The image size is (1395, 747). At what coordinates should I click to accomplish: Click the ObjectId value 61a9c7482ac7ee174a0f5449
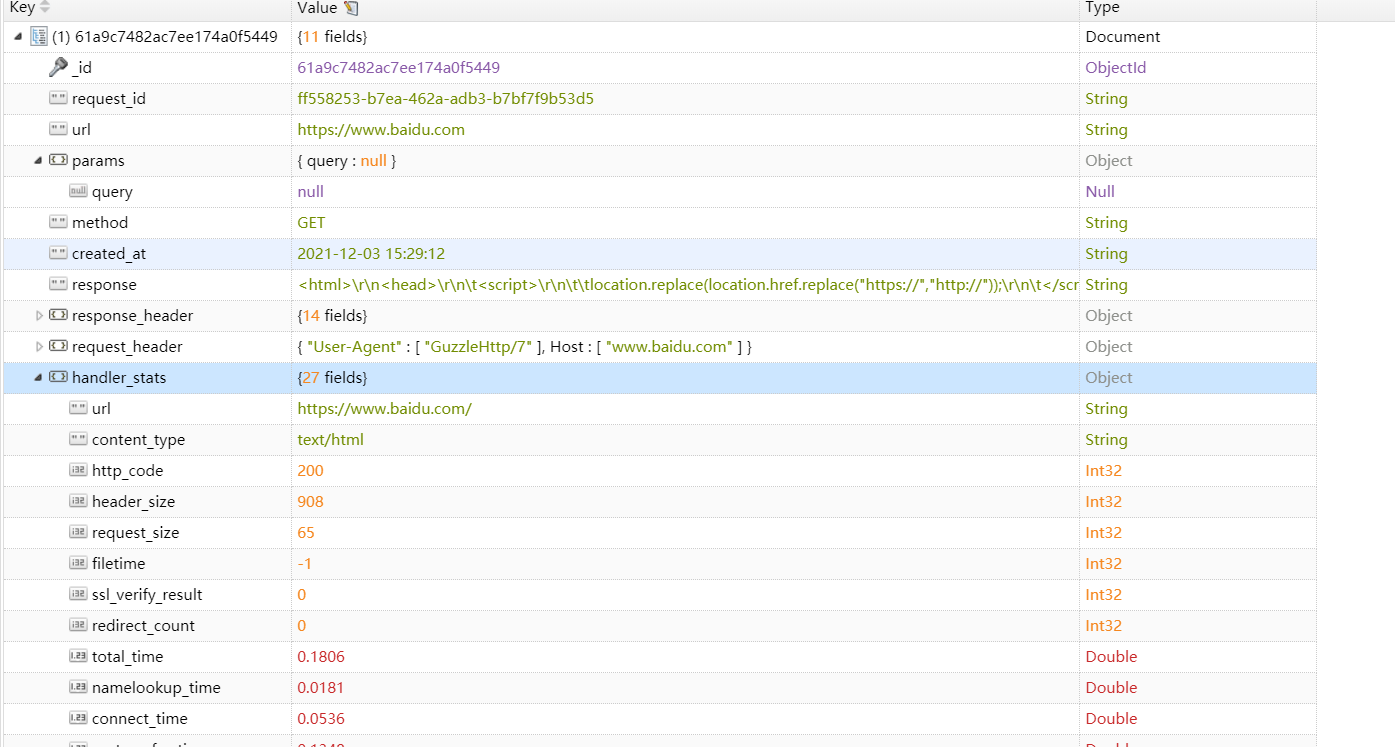click(x=399, y=68)
